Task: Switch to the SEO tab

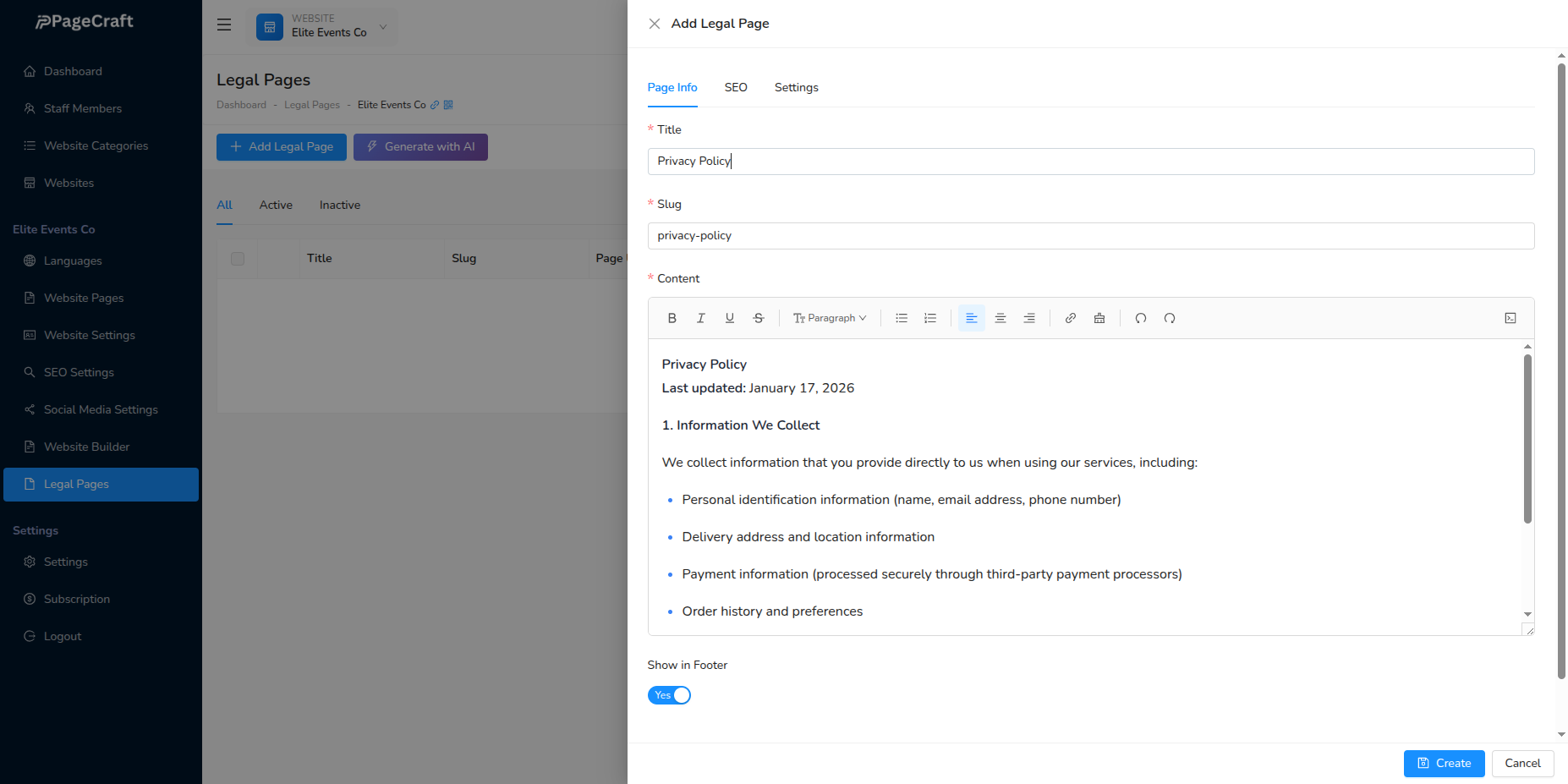Action: (x=735, y=88)
